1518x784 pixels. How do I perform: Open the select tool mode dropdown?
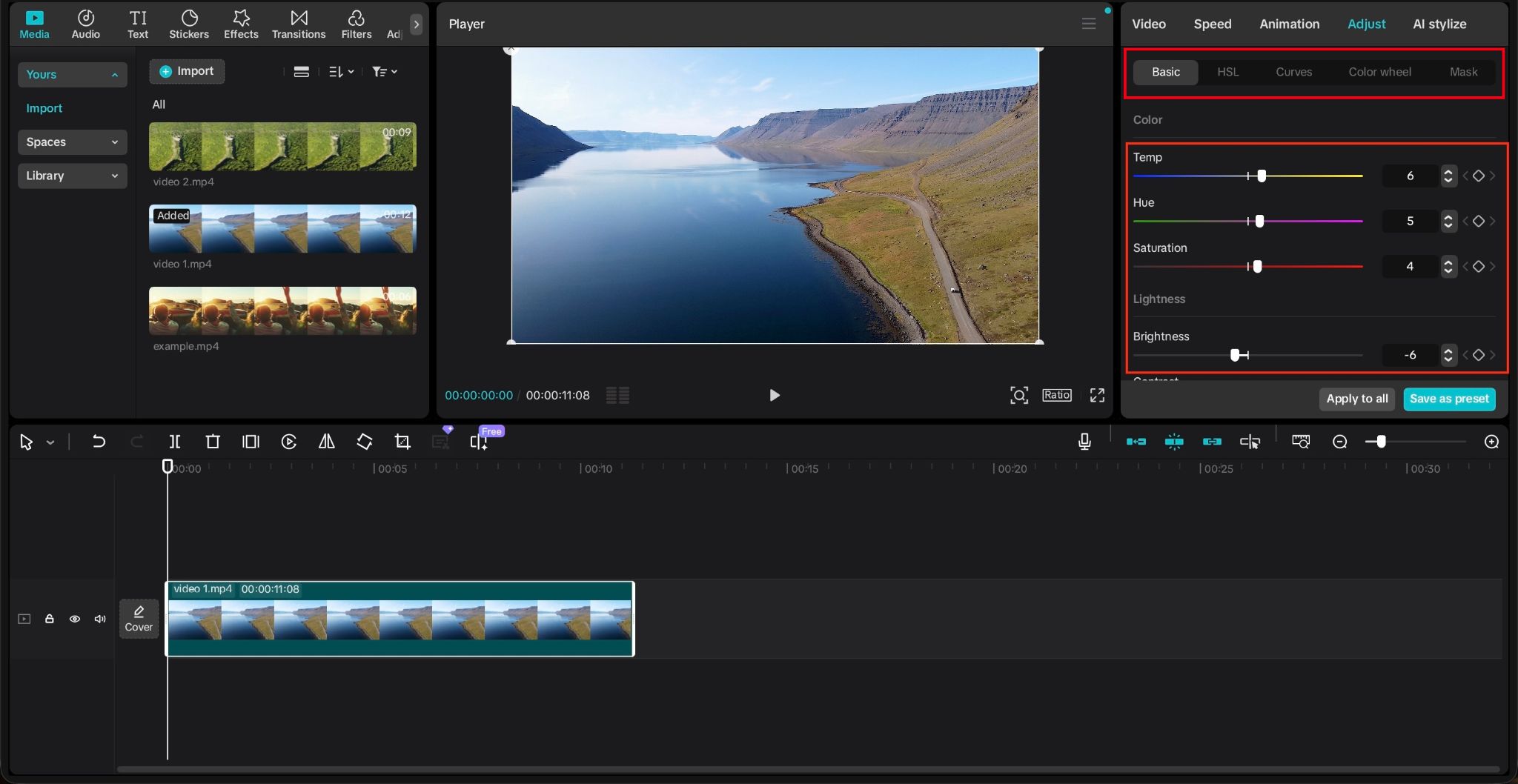click(x=50, y=442)
